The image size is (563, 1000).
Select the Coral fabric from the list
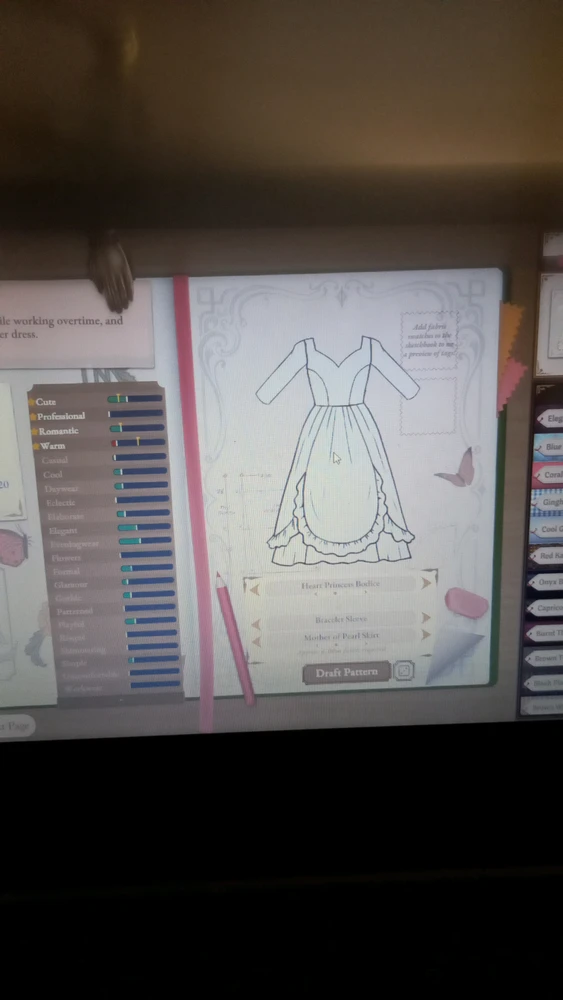coord(548,475)
